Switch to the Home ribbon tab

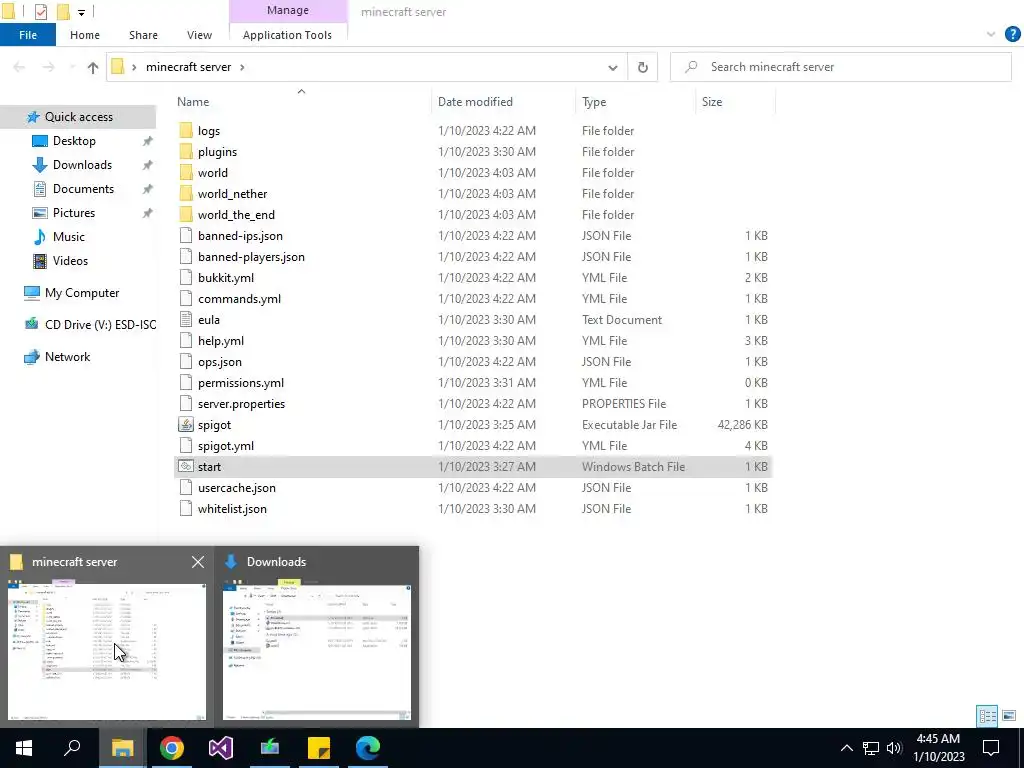[85, 35]
